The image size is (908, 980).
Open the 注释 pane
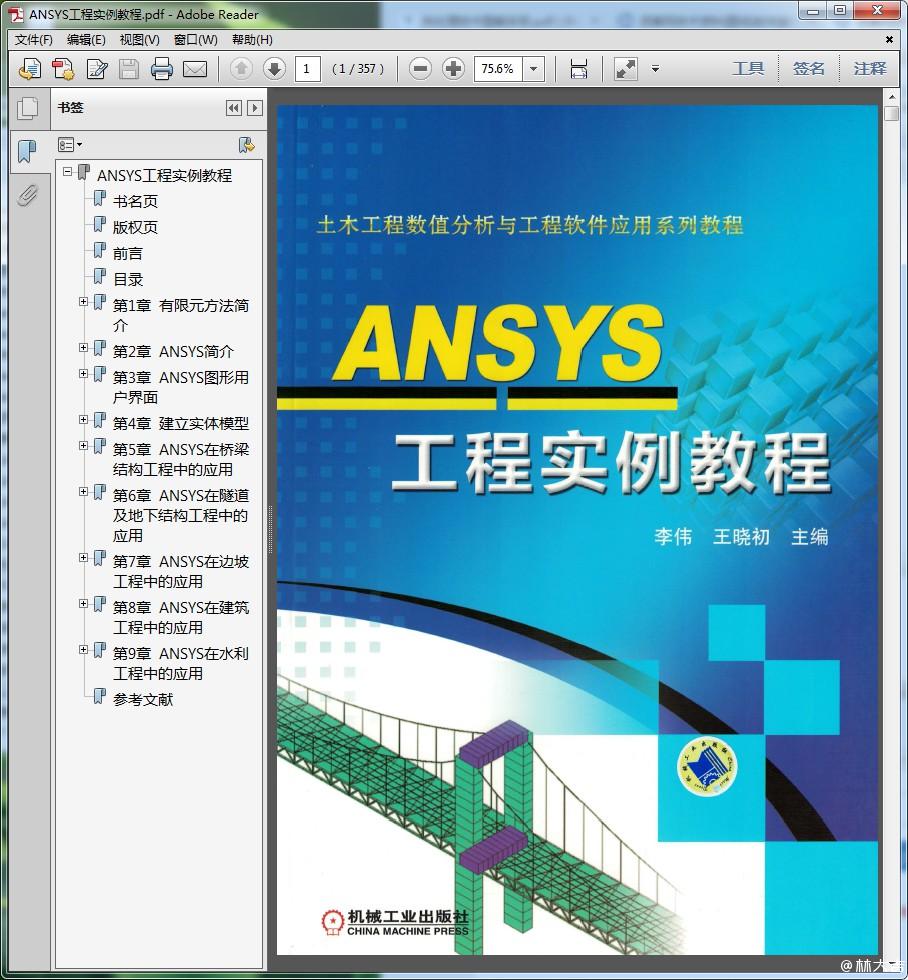[x=870, y=69]
